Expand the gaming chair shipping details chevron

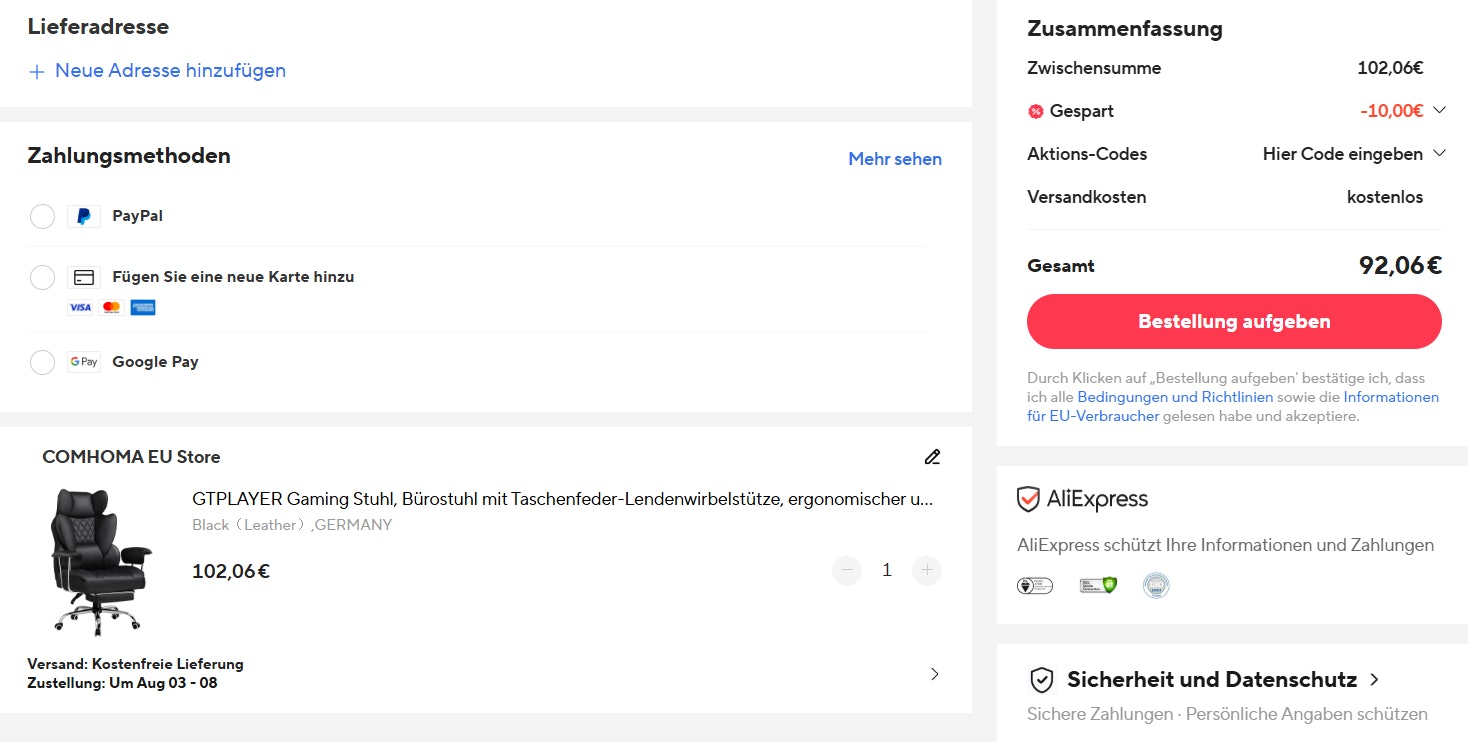pyautogui.click(x=934, y=674)
